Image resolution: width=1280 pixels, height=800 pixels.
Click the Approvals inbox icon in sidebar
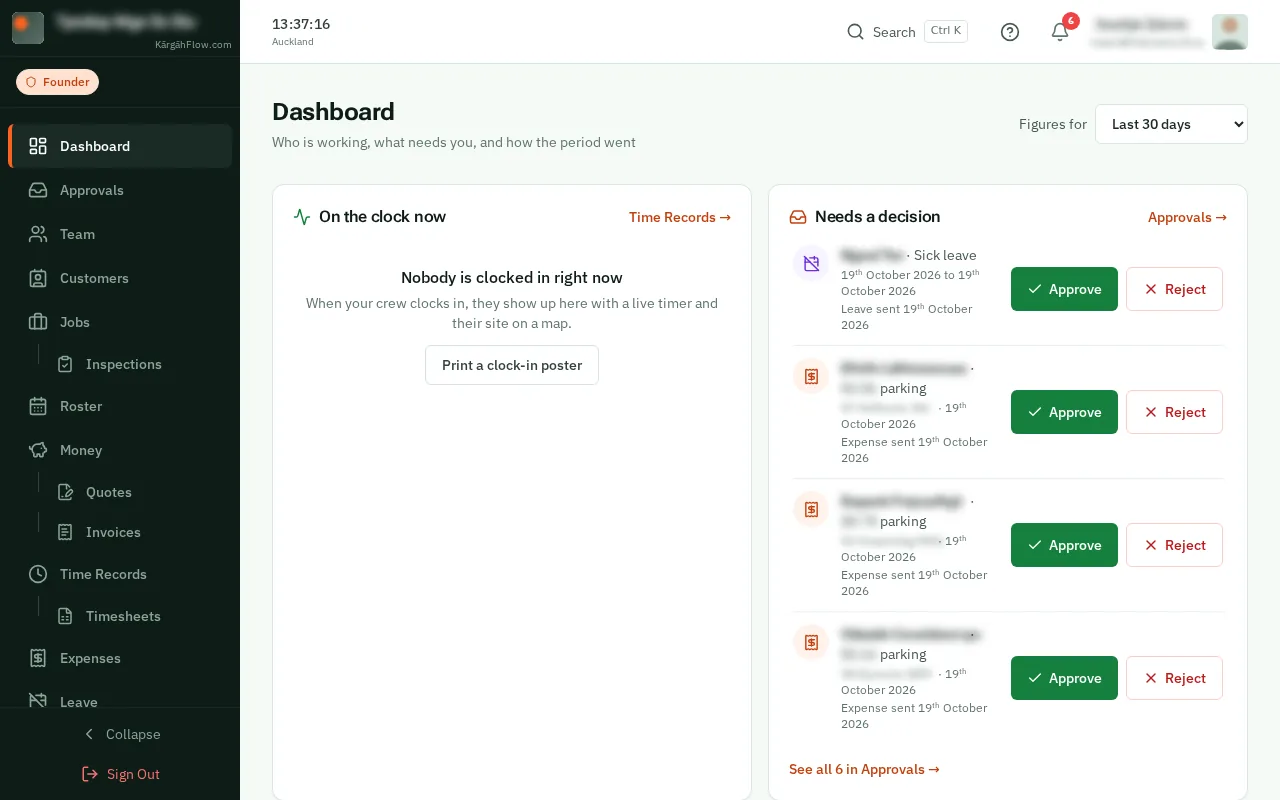tap(38, 190)
